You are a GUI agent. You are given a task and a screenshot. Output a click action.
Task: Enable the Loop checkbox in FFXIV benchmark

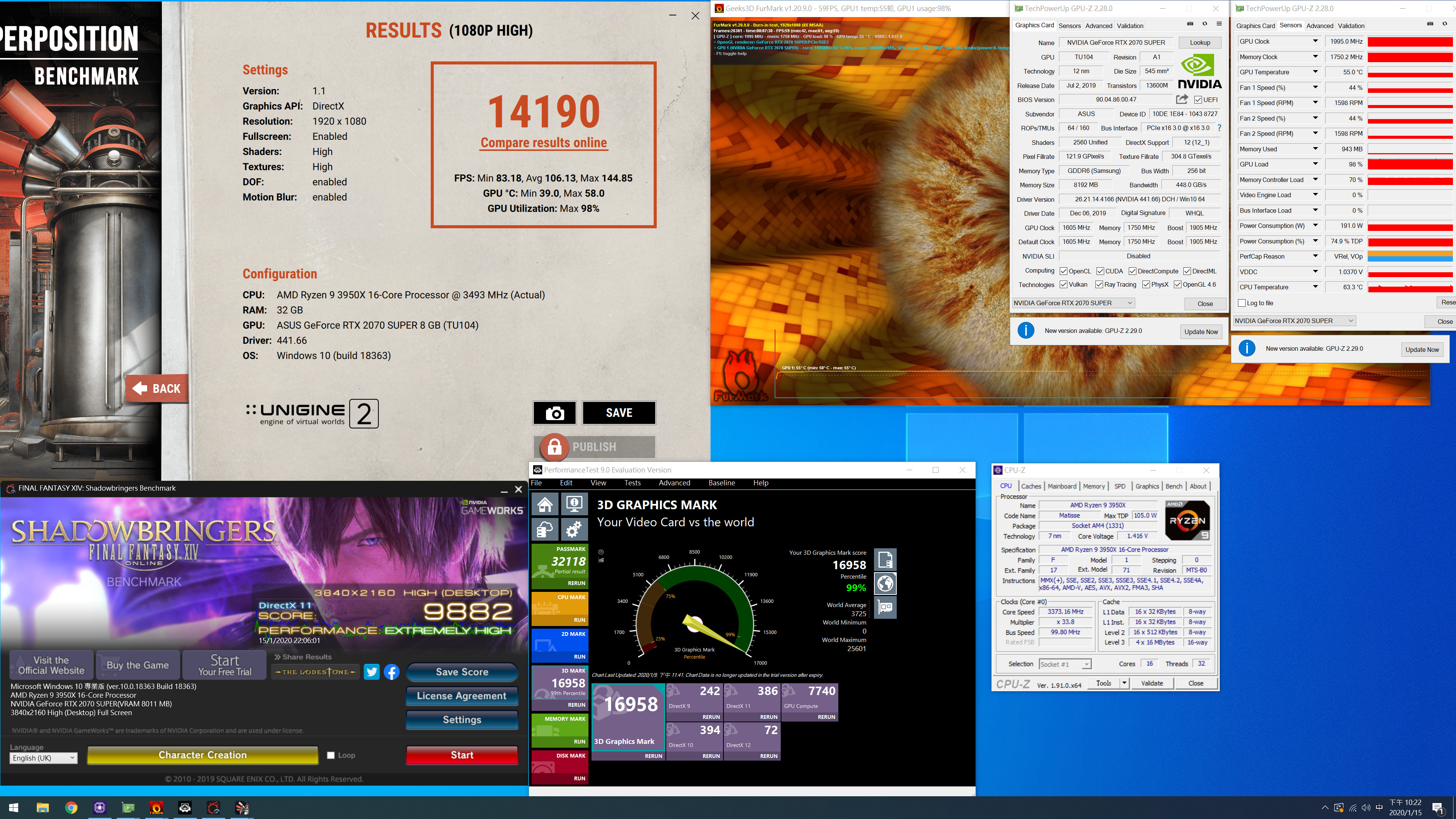(331, 755)
